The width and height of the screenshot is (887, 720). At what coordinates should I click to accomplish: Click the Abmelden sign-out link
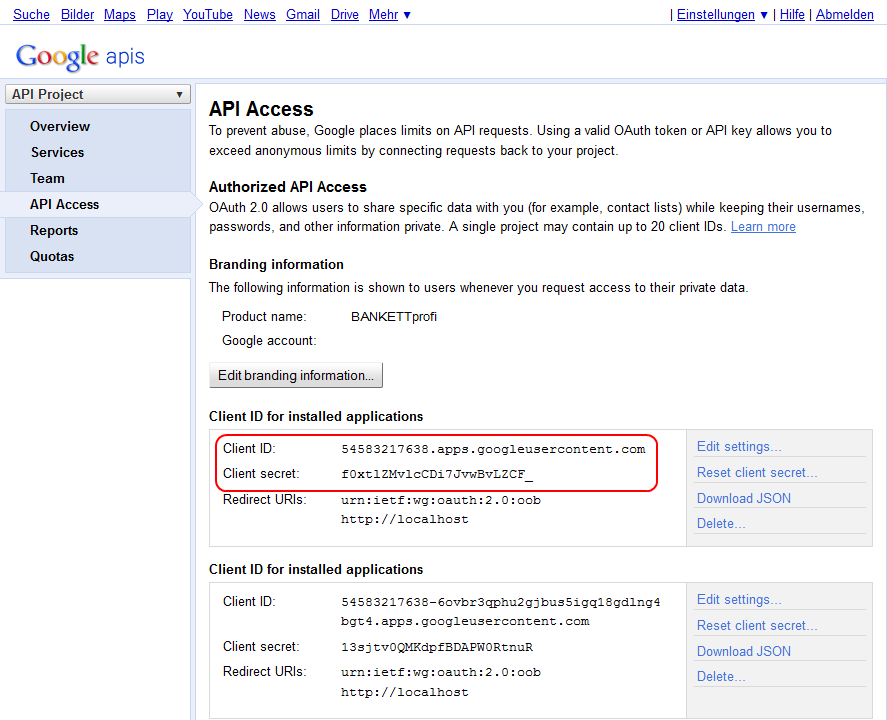coord(845,14)
